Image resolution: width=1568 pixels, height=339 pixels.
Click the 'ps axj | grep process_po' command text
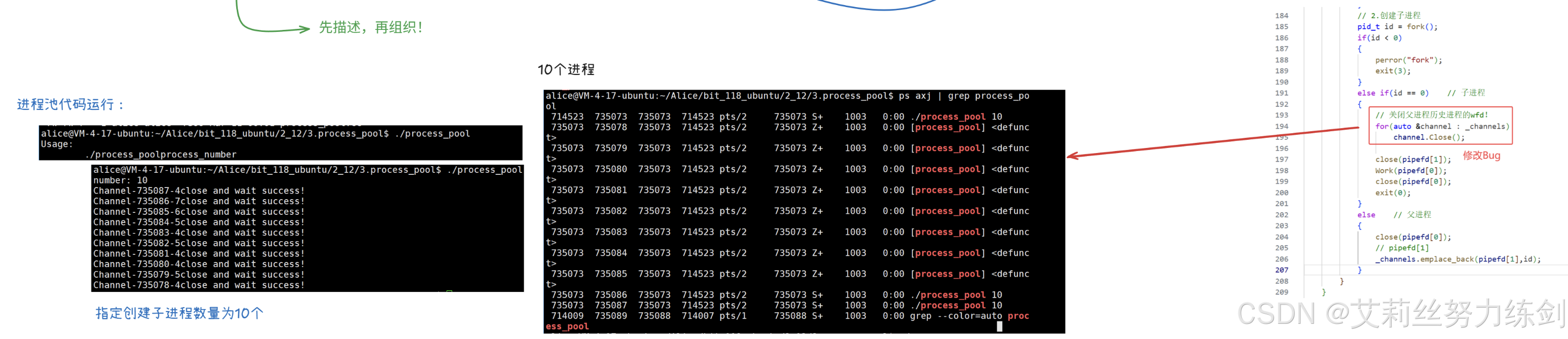pyautogui.click(x=964, y=96)
